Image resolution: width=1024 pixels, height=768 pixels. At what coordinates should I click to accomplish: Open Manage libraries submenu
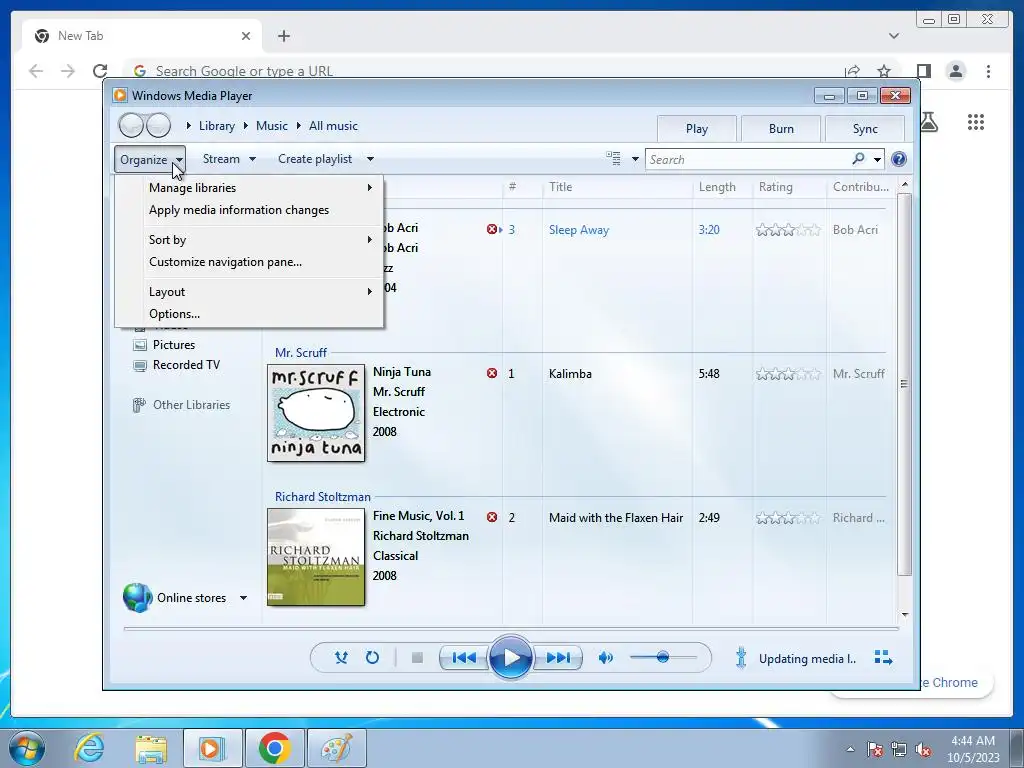249,187
